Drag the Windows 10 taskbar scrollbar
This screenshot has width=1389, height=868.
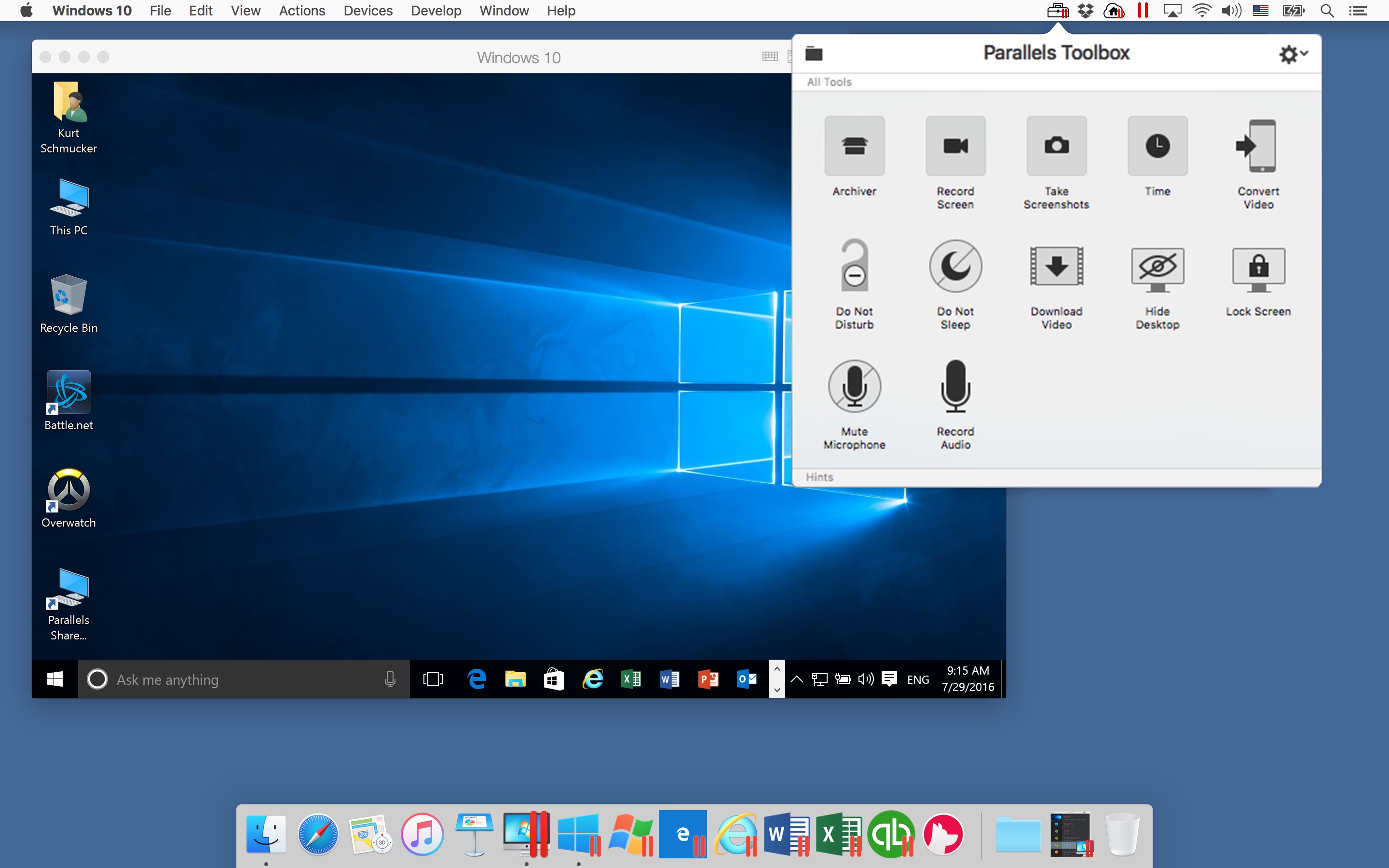pyautogui.click(x=777, y=679)
